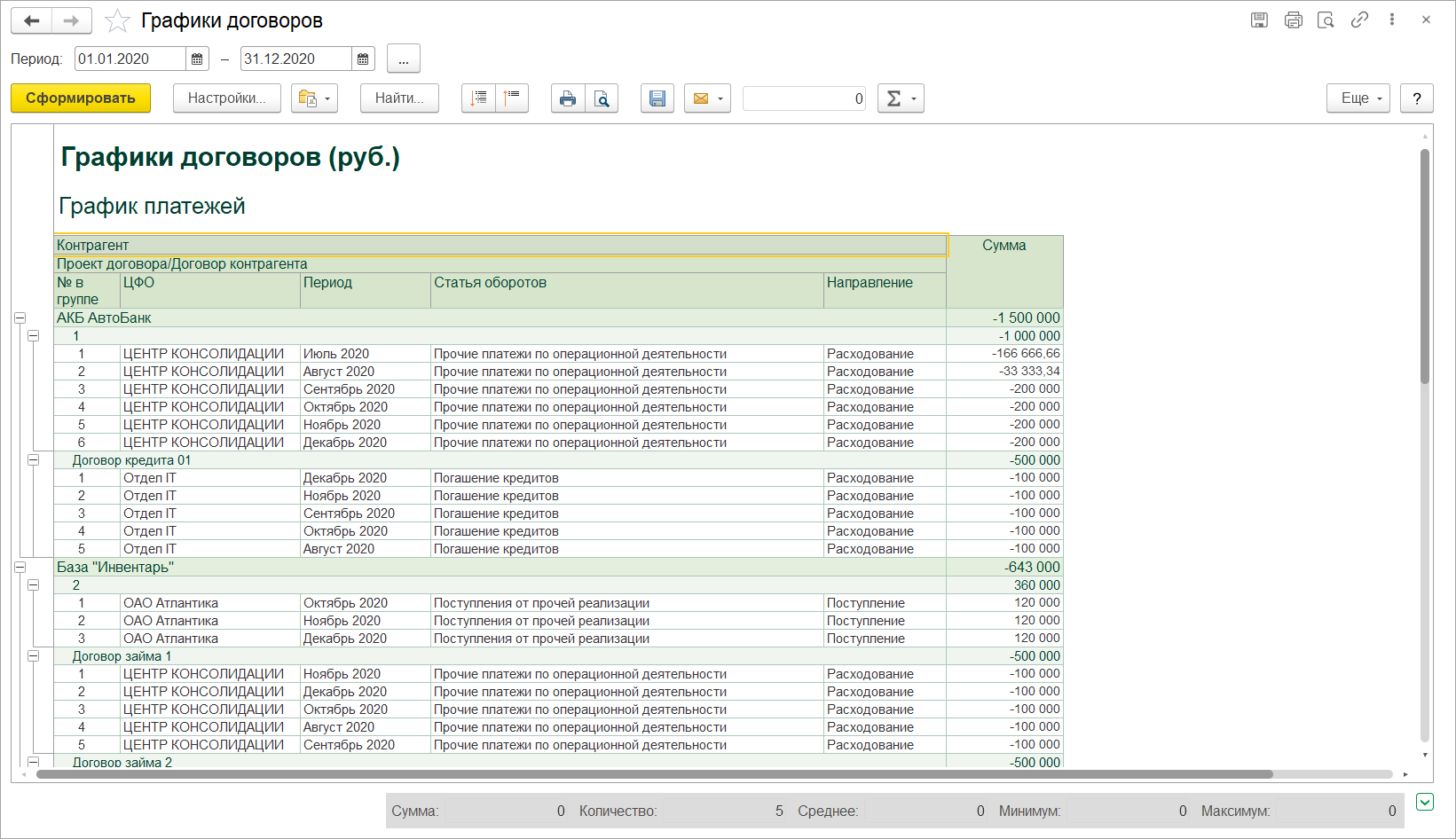Click the title bar preview icon
The image size is (1456, 839).
1326,20
